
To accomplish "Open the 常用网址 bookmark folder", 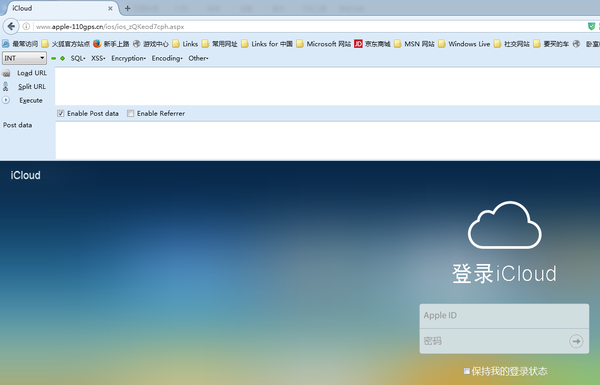I will (220, 44).
